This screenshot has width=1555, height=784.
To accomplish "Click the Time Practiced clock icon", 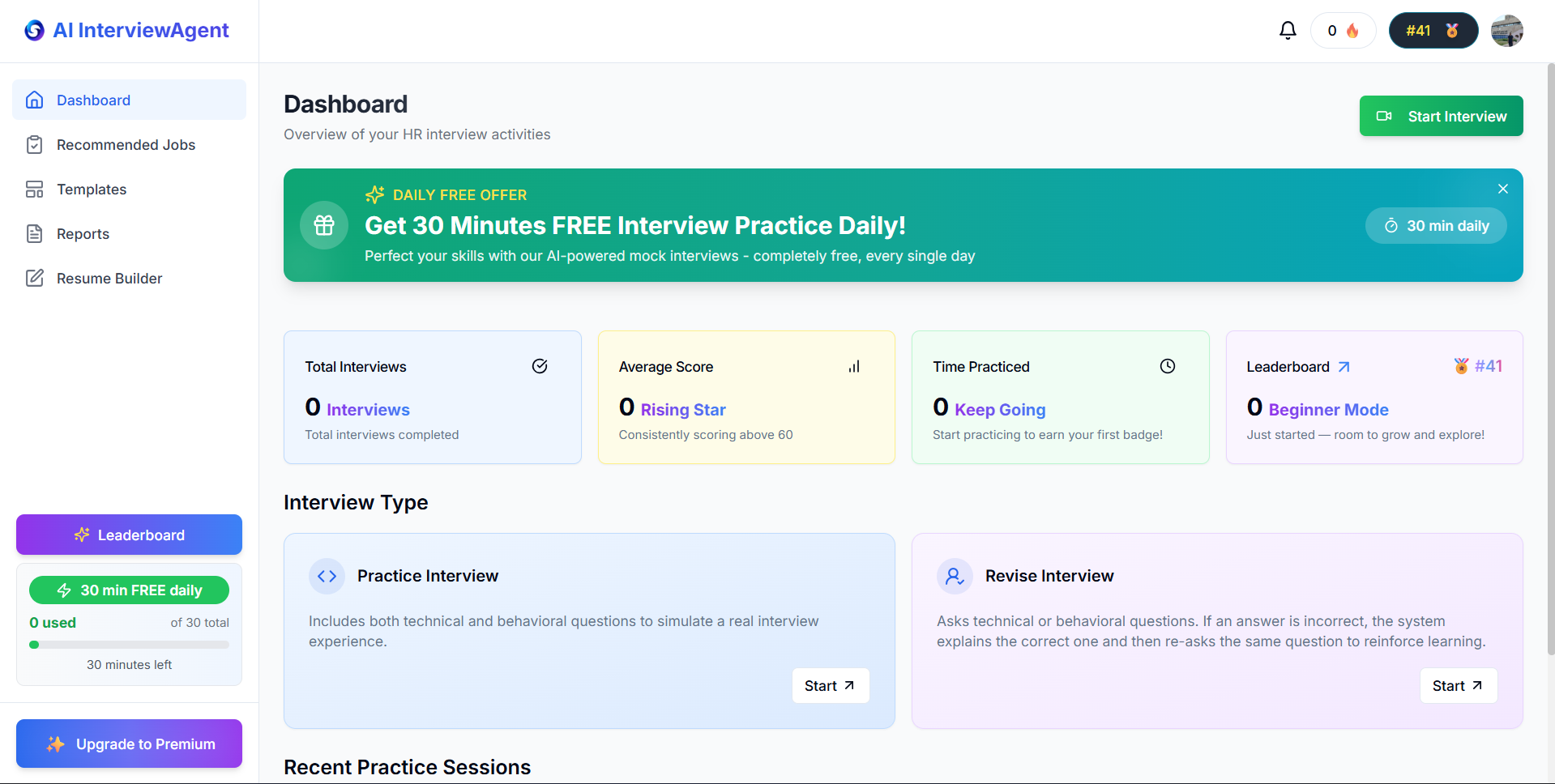I will coord(1167,366).
